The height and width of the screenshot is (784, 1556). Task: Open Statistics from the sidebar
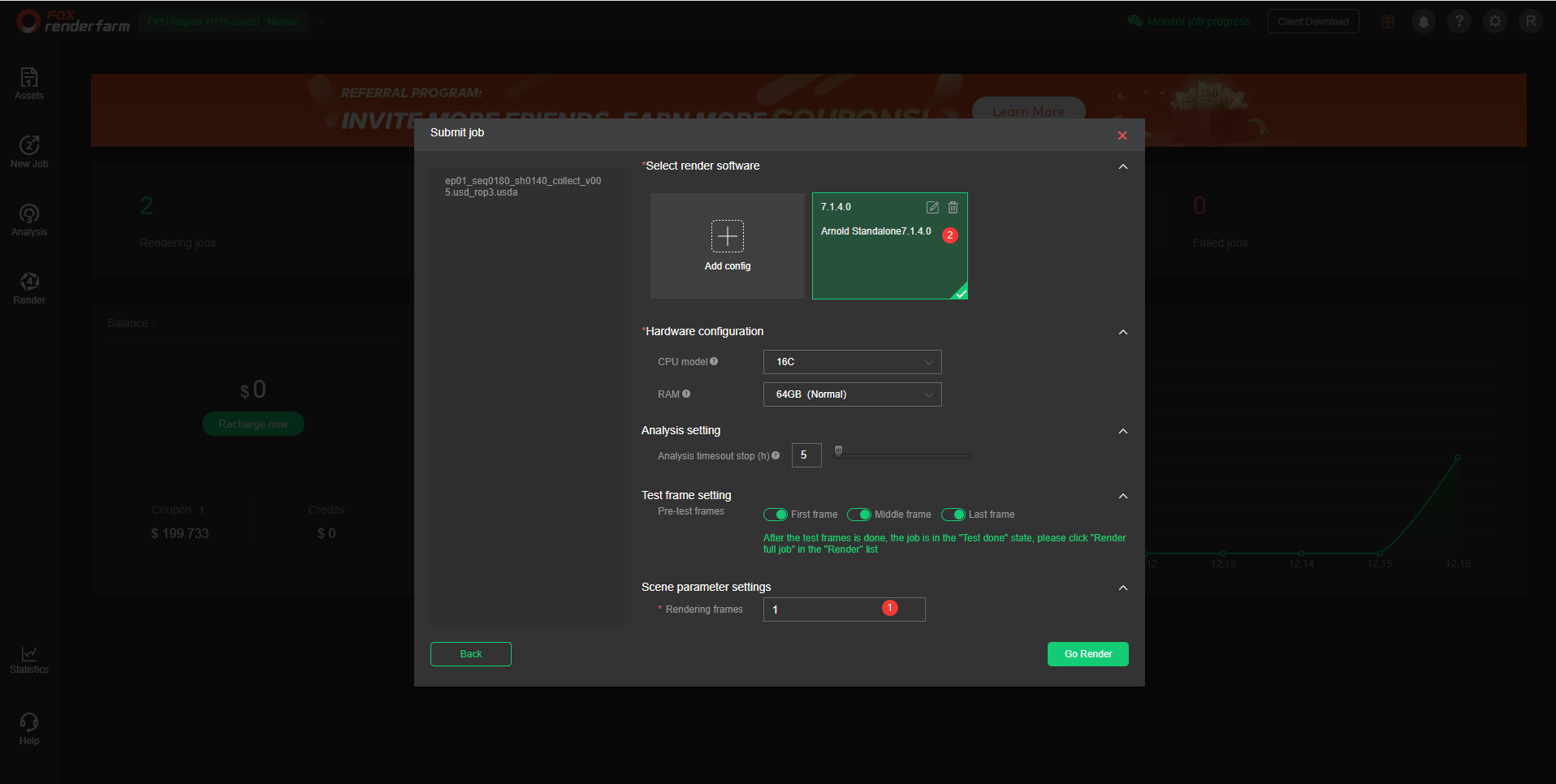tap(29, 660)
